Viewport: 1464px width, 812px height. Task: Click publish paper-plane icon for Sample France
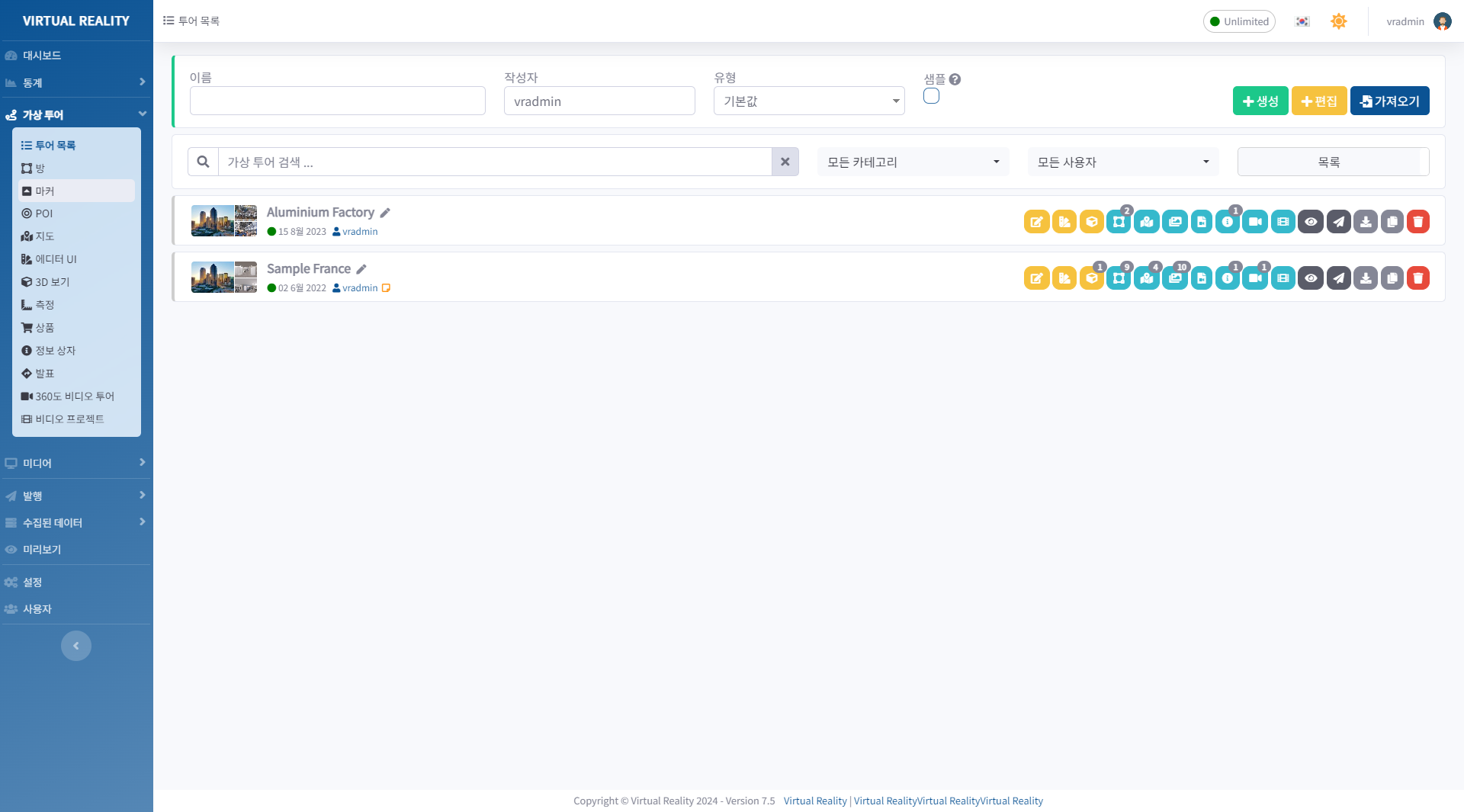point(1338,278)
